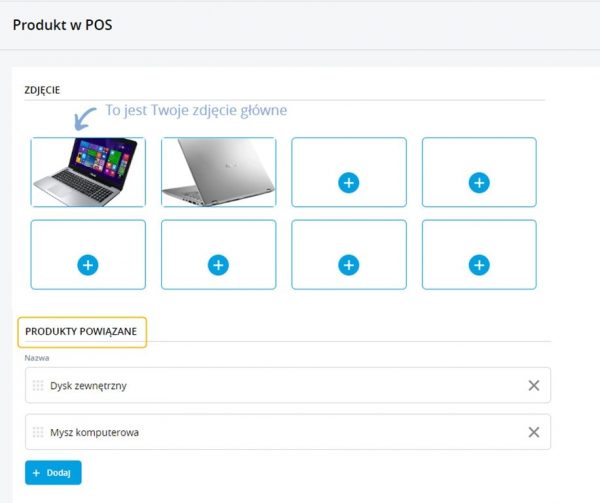Select the Dysk zewnętrzny row text

[x=88, y=386]
